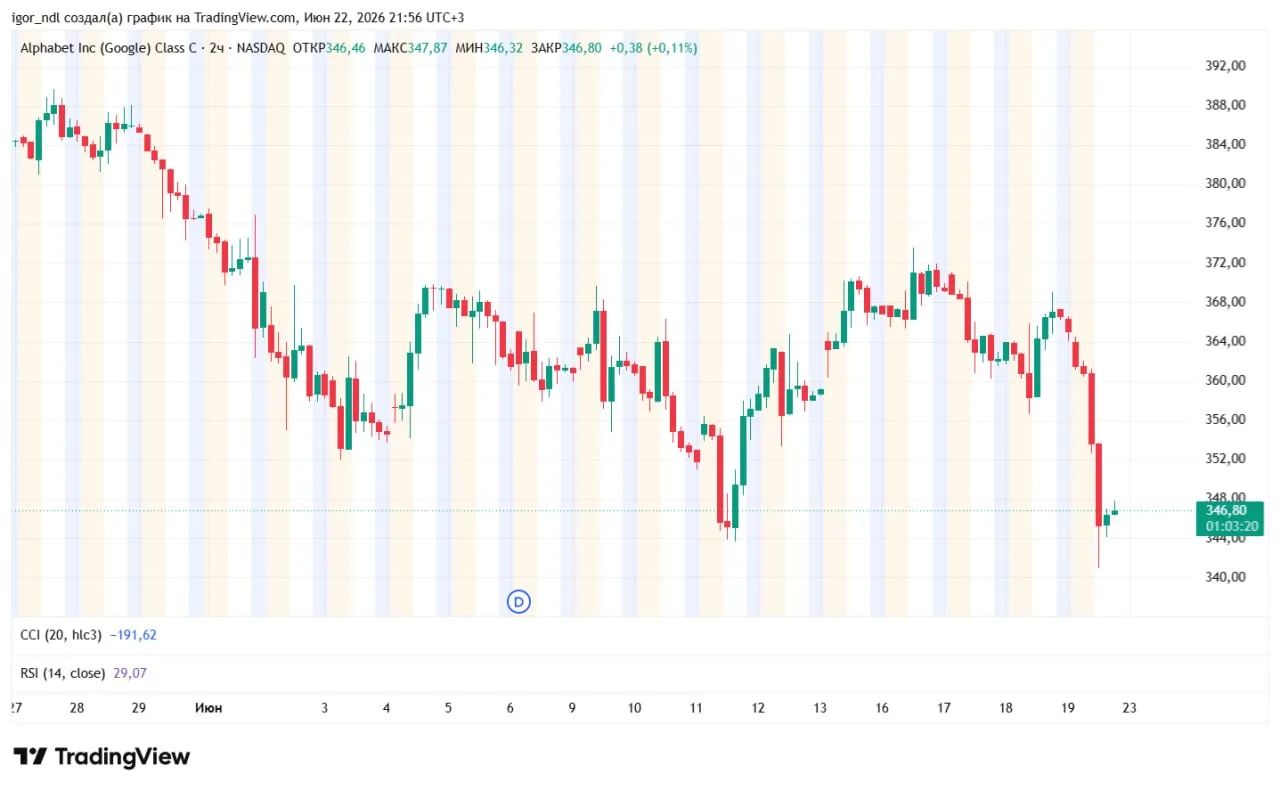Viewport: 1280px width, 790px height.
Task: Click the +0,38 (+0,11%) change value
Action: 652,47
